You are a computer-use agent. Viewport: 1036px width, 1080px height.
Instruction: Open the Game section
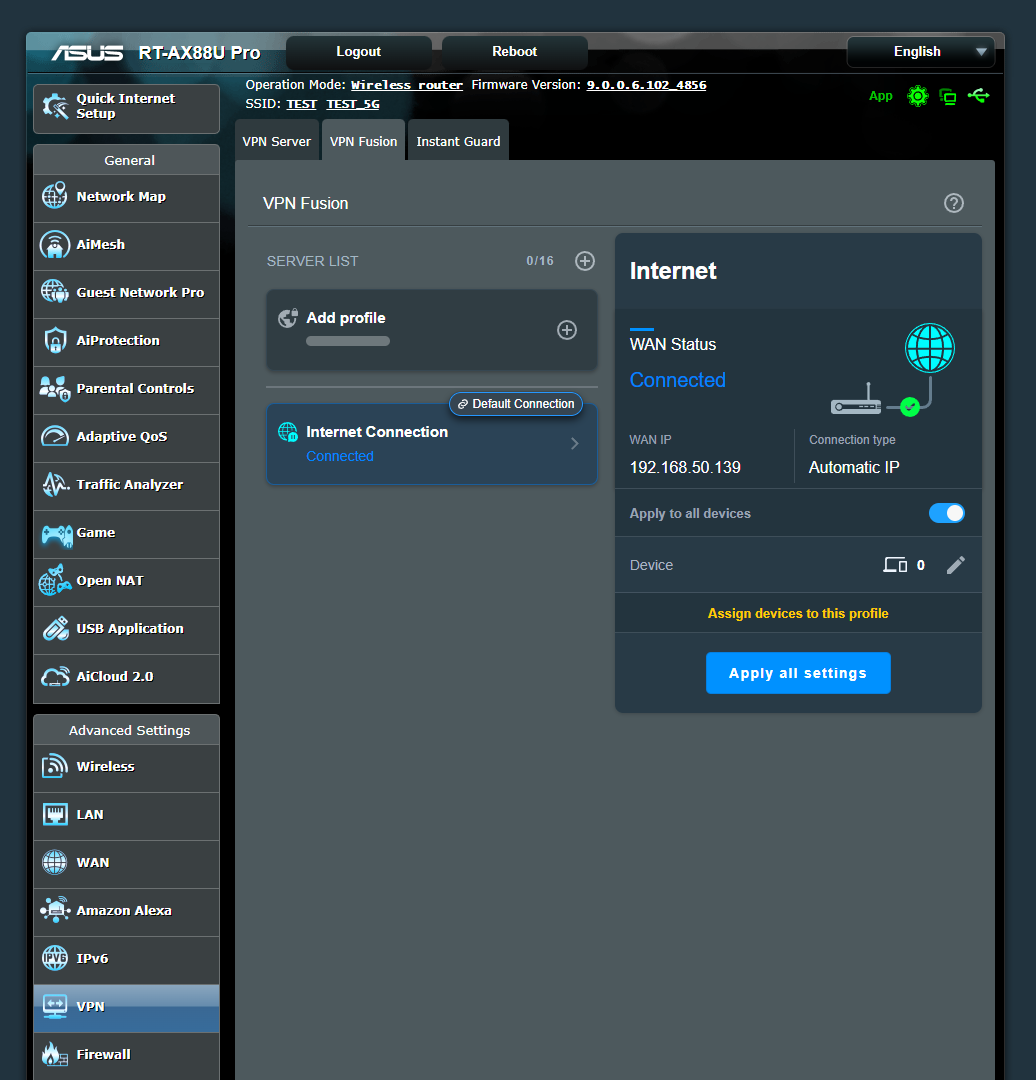click(x=126, y=534)
